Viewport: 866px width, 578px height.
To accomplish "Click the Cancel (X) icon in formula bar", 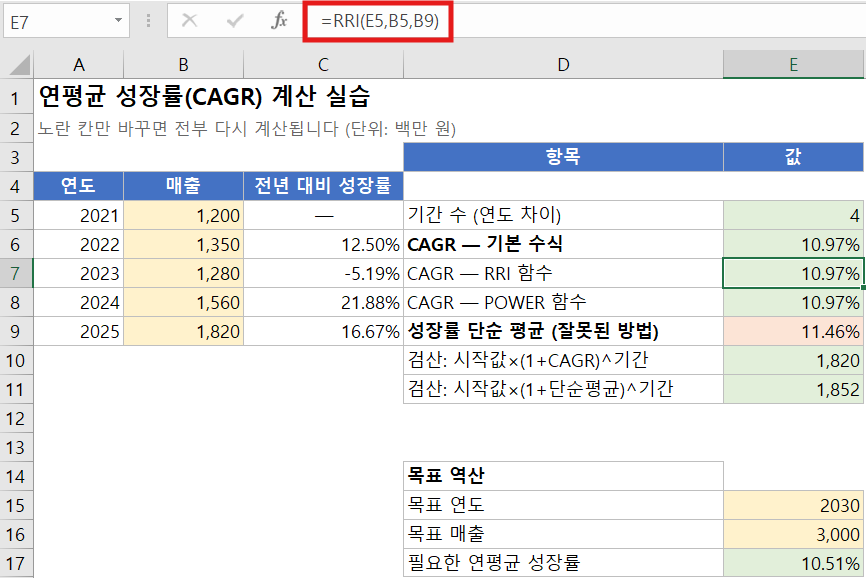I will pos(189,21).
